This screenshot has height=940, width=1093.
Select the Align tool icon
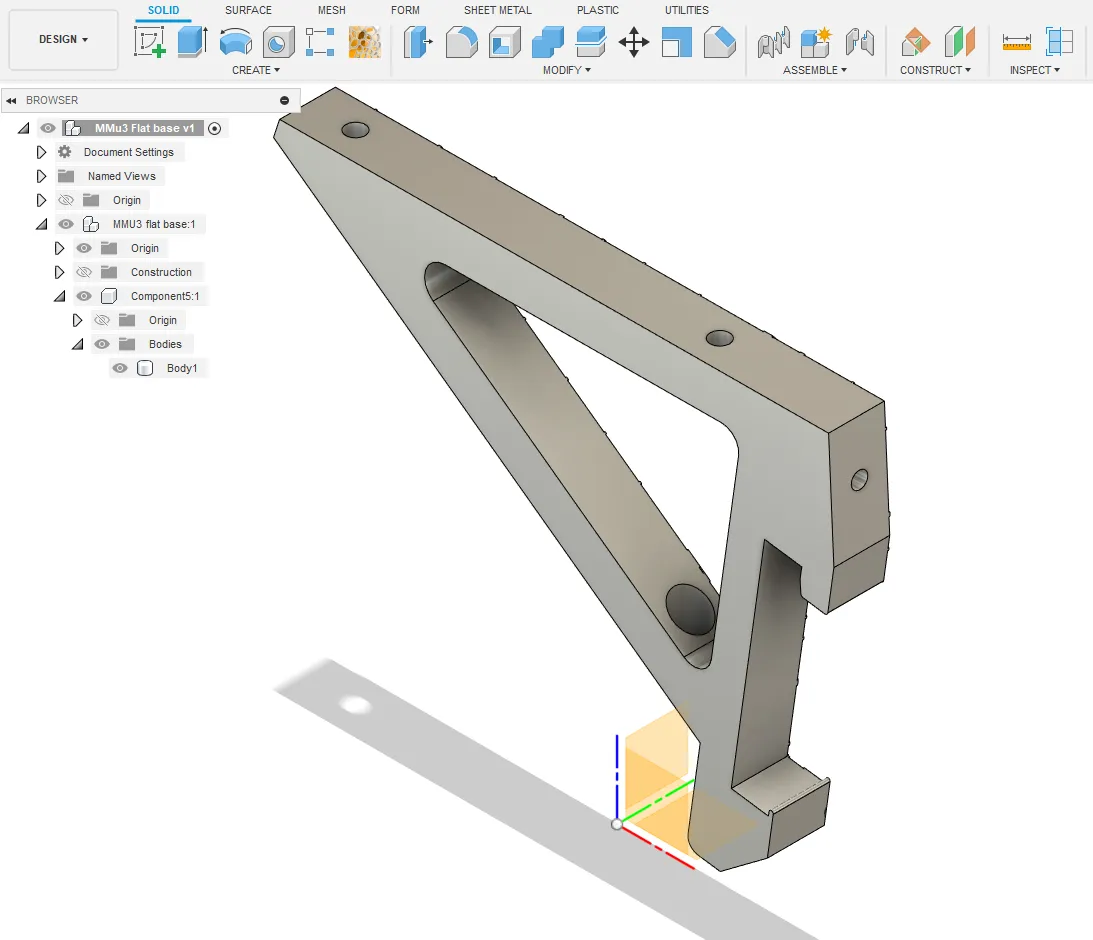point(677,42)
